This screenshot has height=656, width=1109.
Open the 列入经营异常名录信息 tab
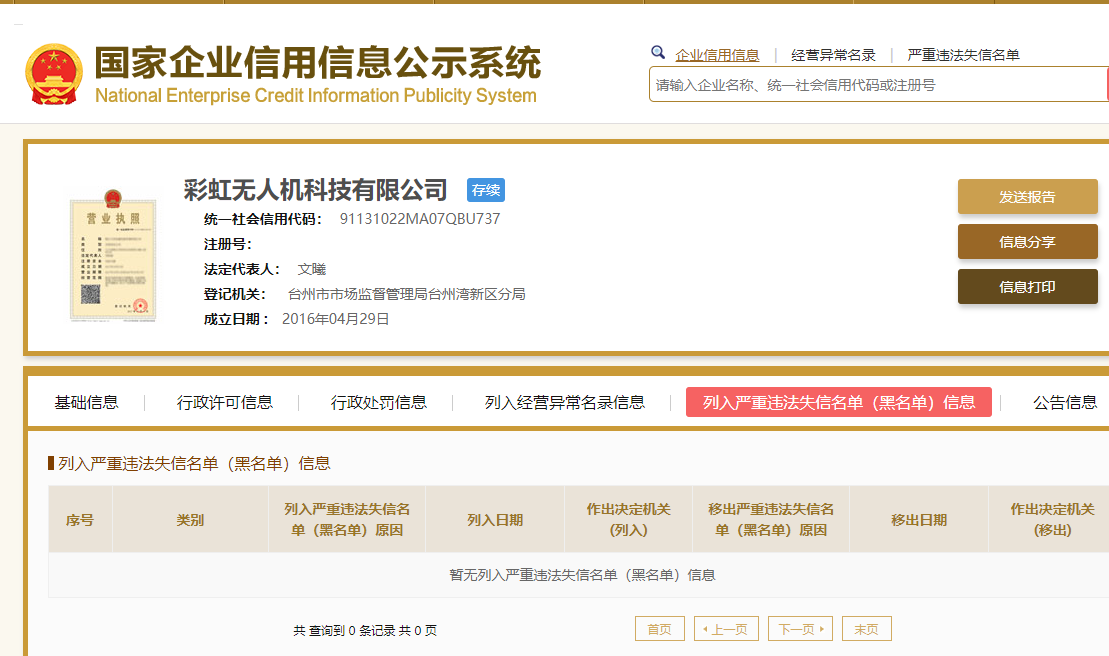(565, 402)
